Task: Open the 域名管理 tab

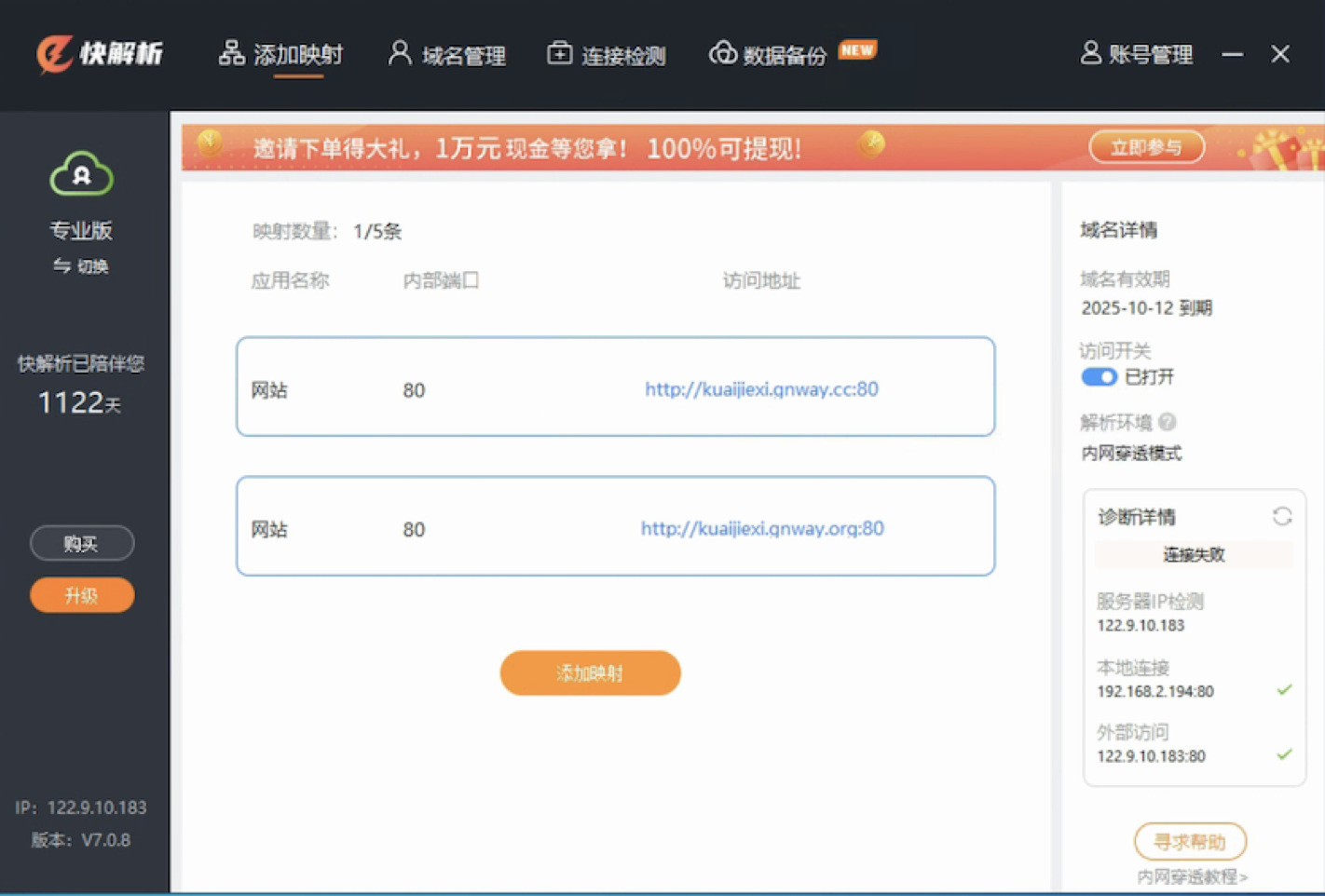Action: click(x=447, y=55)
